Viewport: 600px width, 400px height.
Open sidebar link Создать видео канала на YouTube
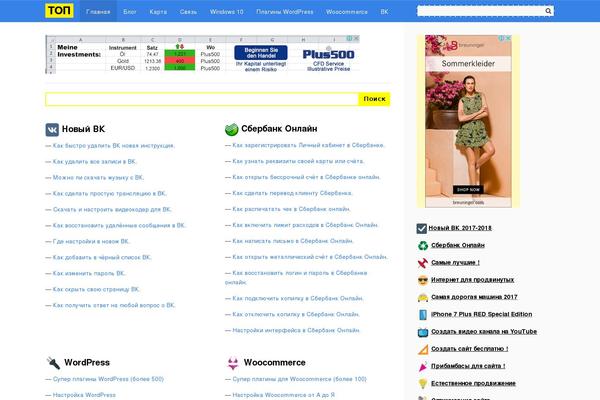[484, 331]
